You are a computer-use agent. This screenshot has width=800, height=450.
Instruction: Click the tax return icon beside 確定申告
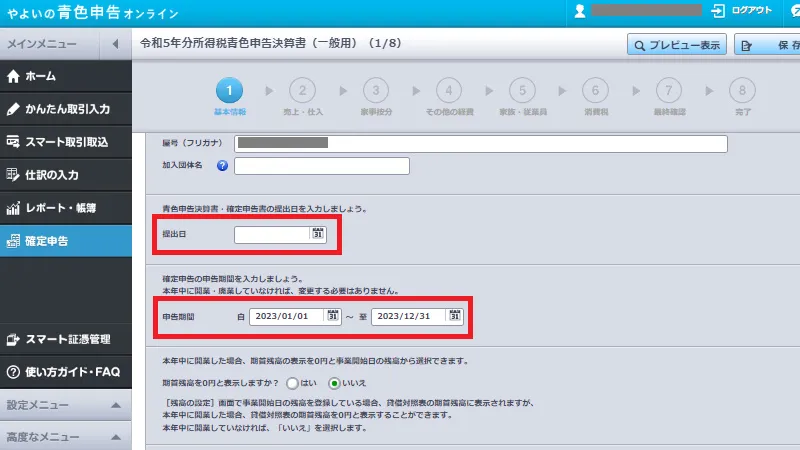[x=13, y=241]
